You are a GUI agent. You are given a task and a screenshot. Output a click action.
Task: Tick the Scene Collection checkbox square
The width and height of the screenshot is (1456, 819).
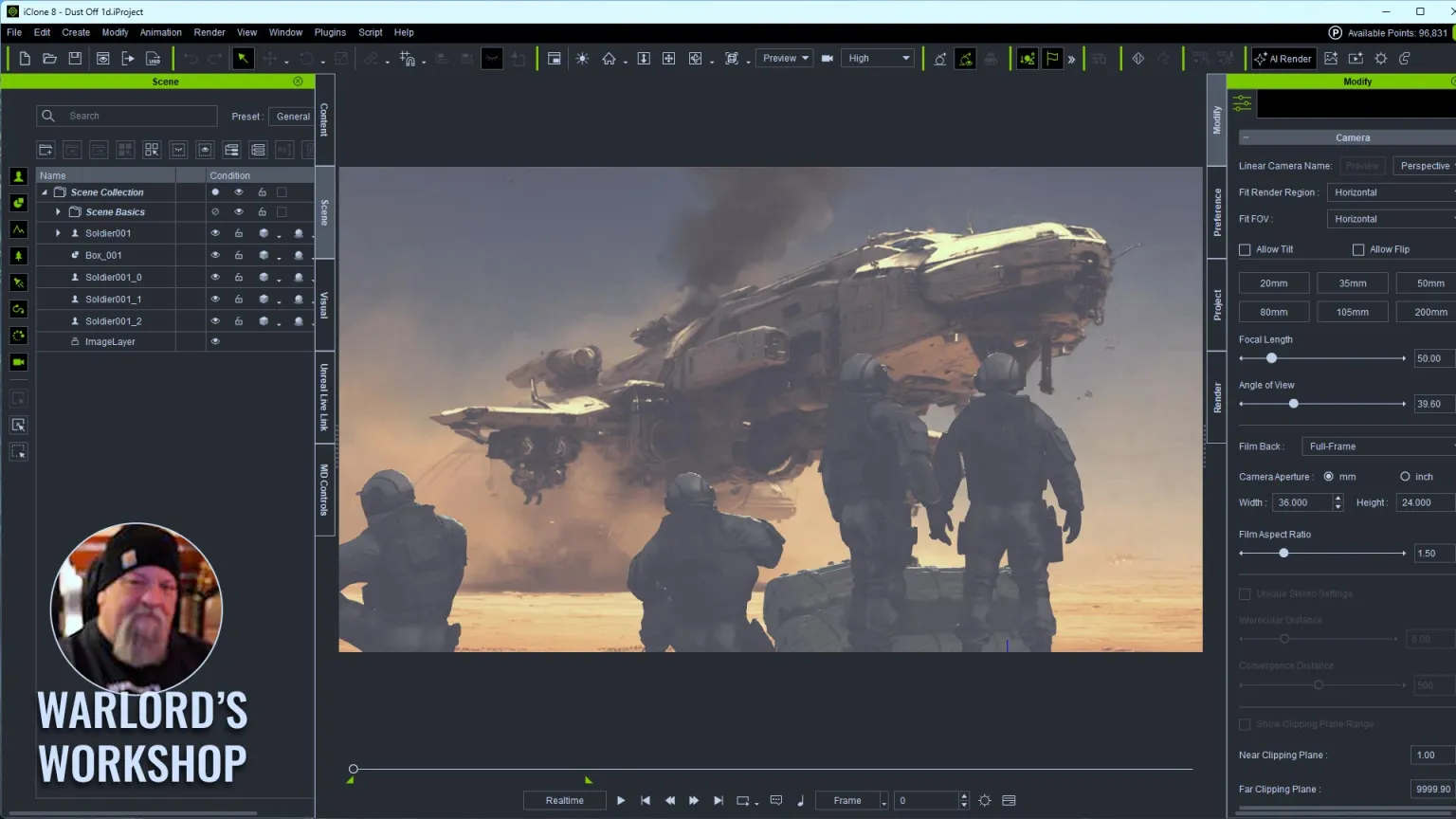coord(282,192)
